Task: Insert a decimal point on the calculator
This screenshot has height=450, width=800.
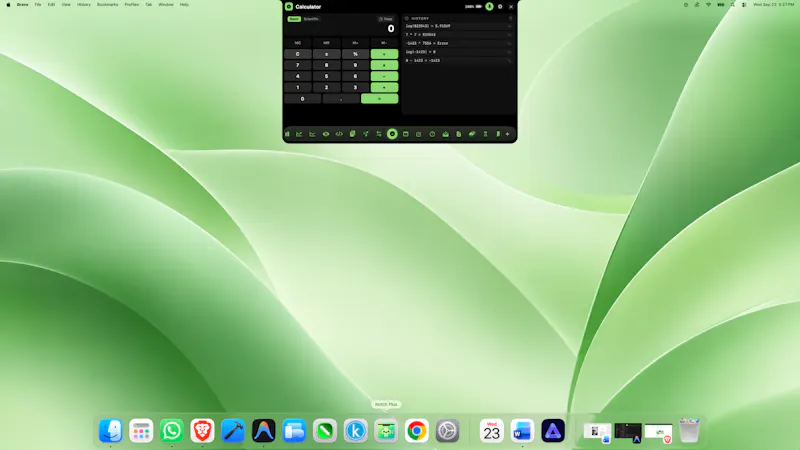Action: point(341,99)
